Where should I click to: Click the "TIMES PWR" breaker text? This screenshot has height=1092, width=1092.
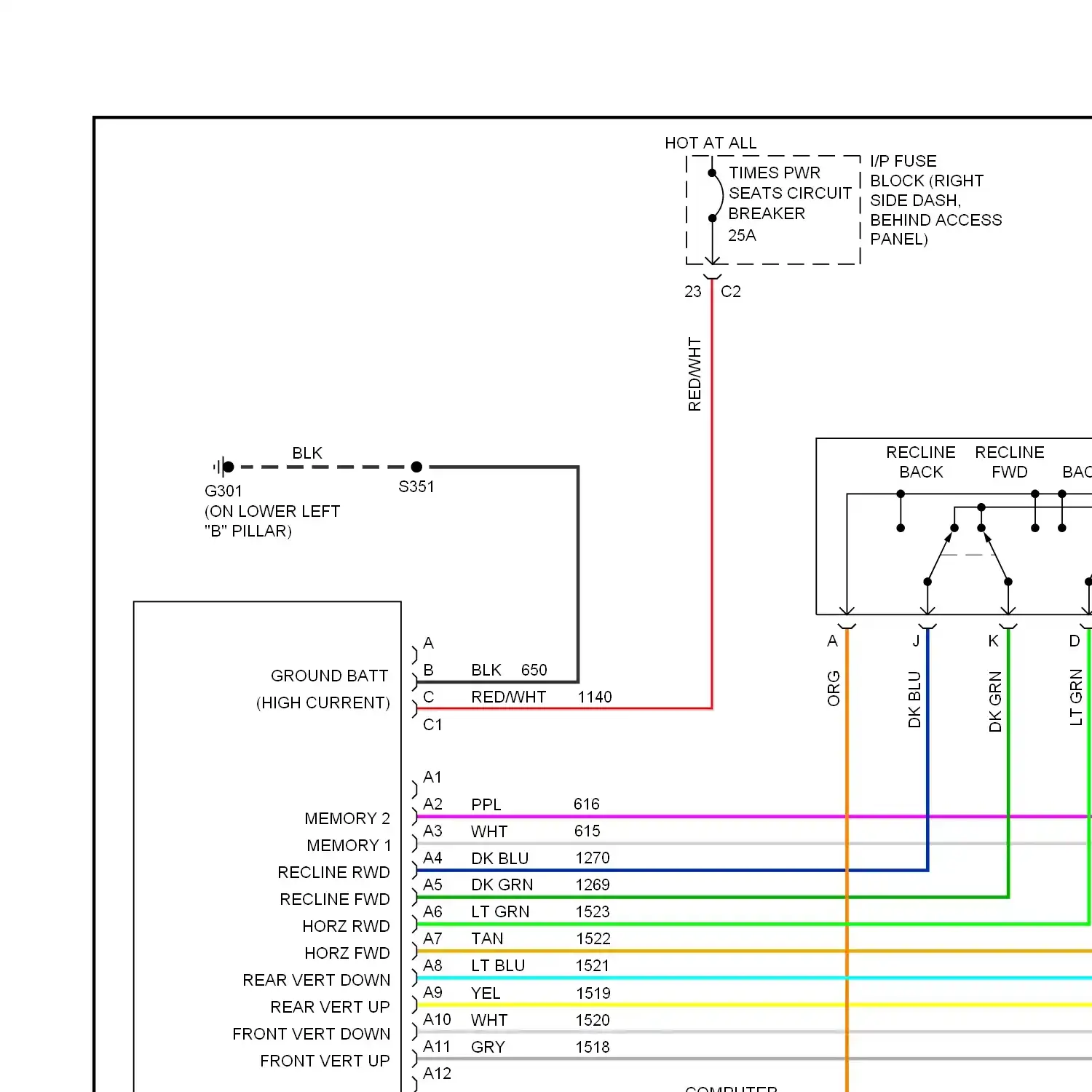[x=775, y=173]
